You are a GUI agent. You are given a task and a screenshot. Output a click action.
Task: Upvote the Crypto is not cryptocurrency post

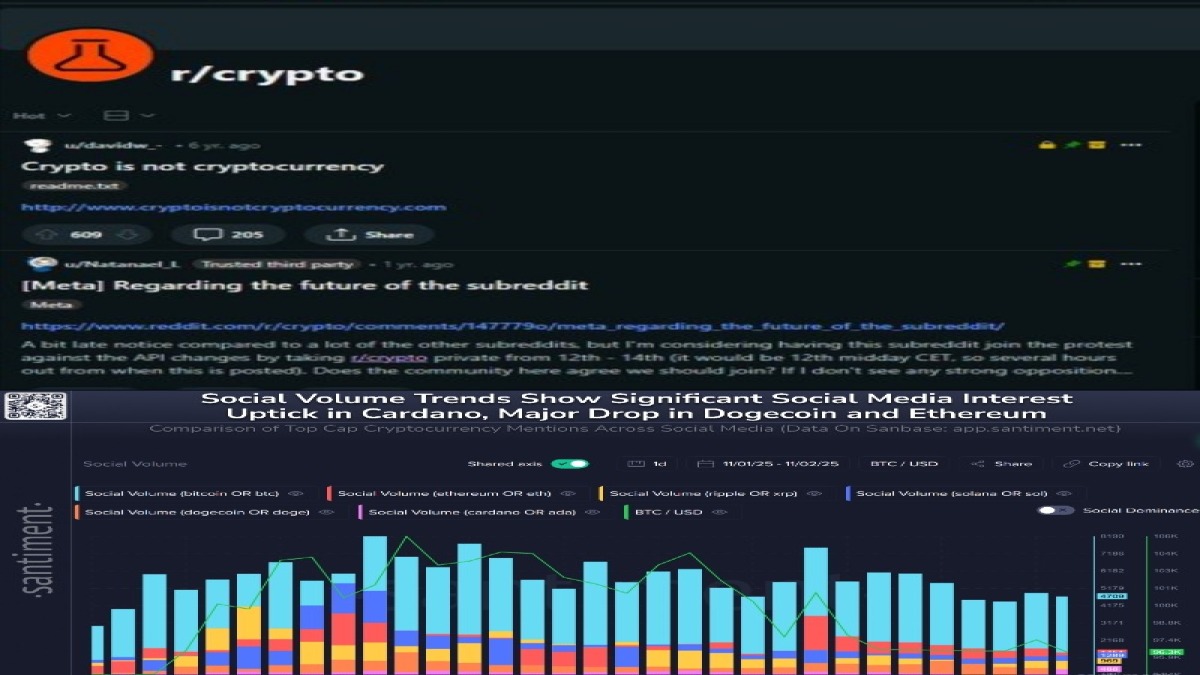pyautogui.click(x=46, y=235)
